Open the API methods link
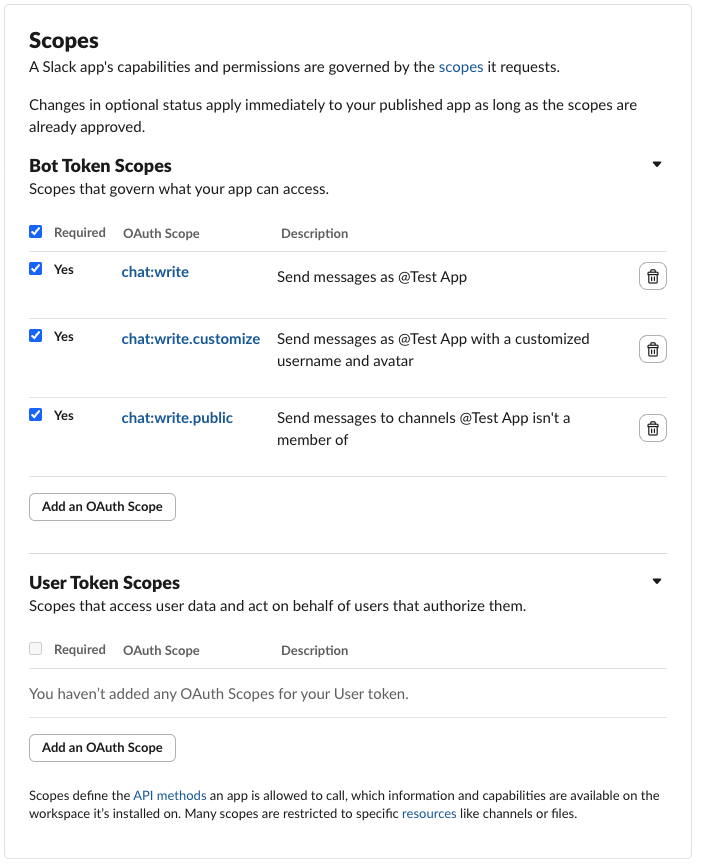 click(x=170, y=796)
